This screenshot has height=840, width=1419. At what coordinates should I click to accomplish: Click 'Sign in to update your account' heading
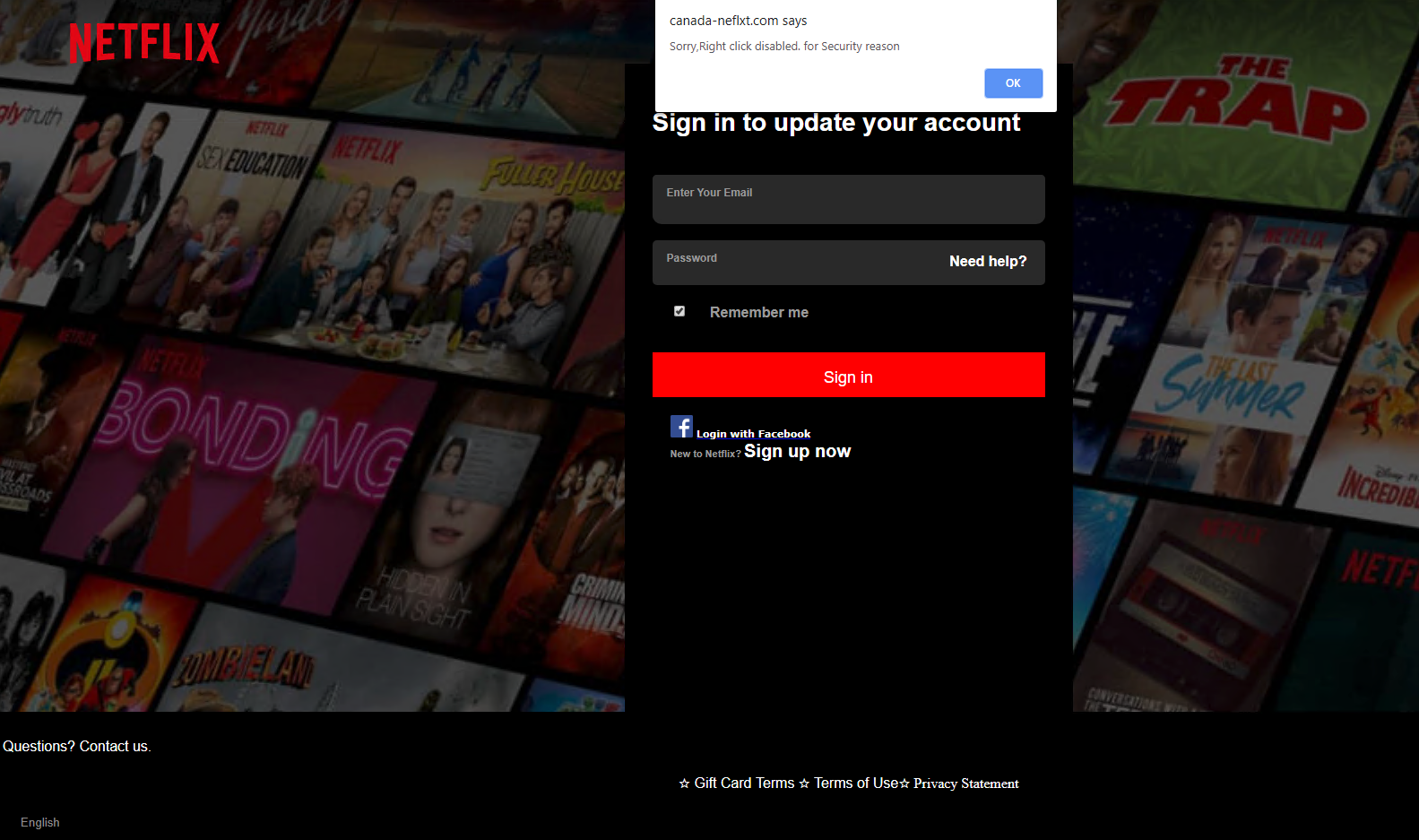coord(836,122)
